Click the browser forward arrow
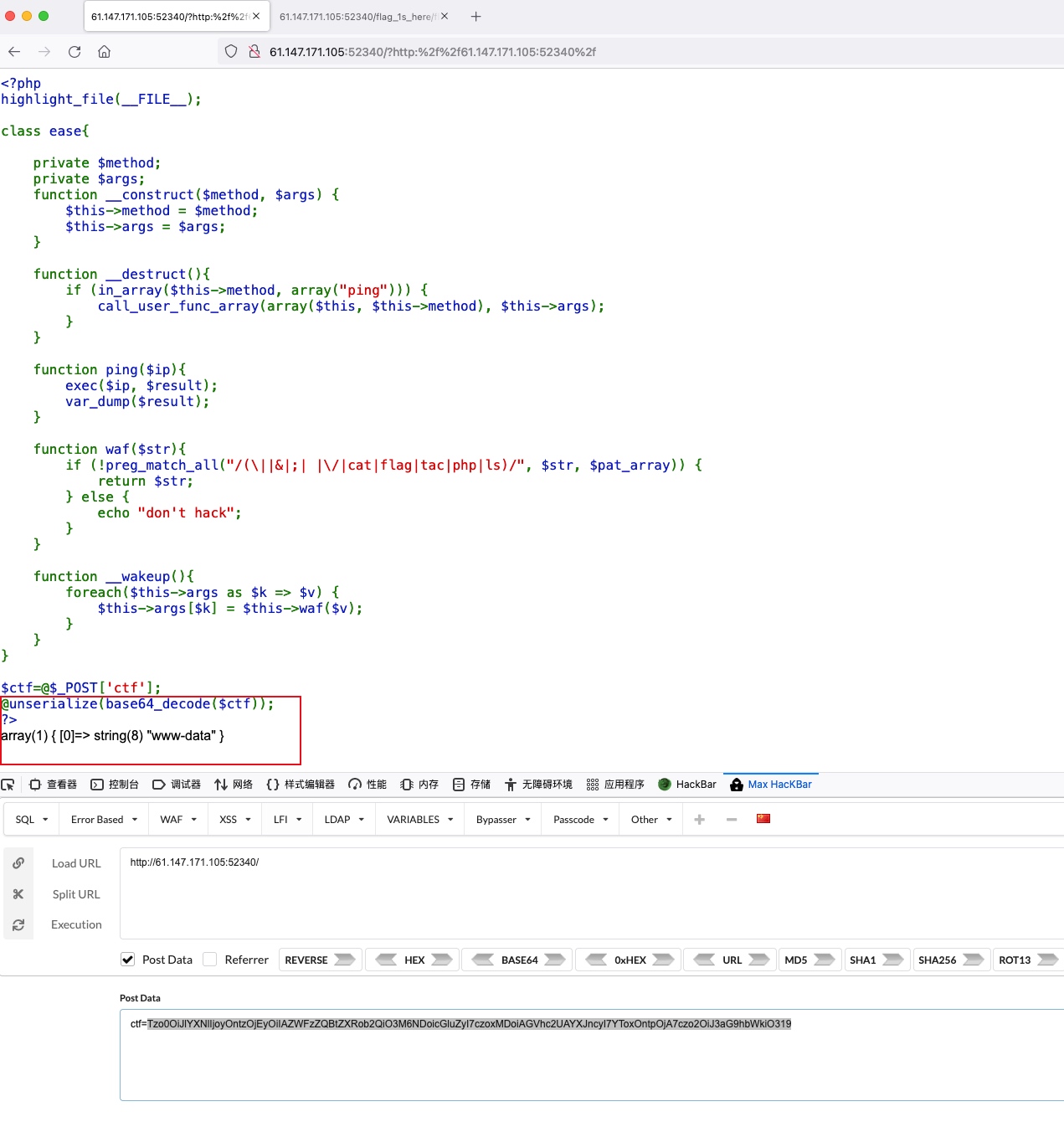The image size is (1064, 1122). tap(44, 52)
